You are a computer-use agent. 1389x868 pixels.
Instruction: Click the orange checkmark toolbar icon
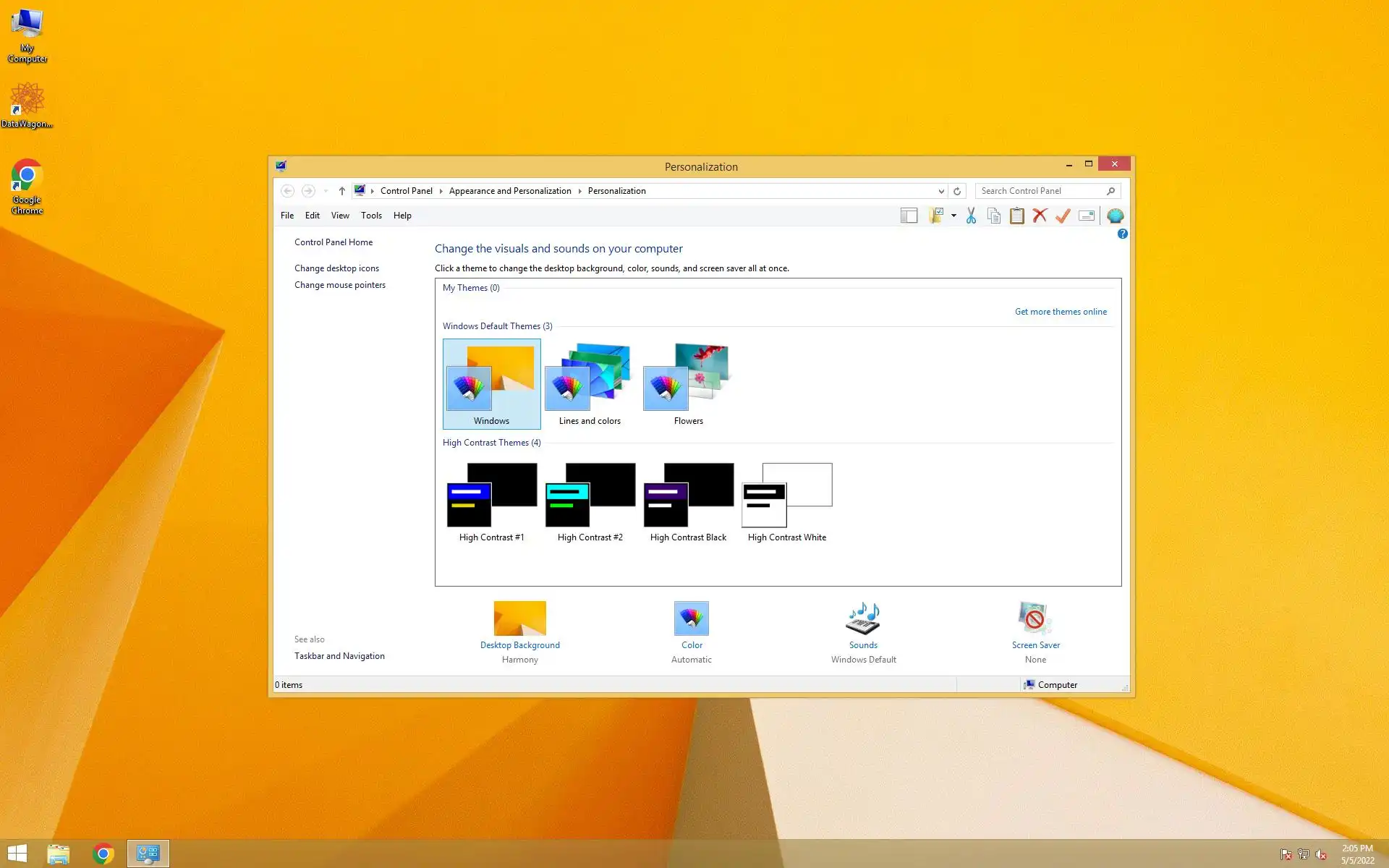pos(1063,216)
